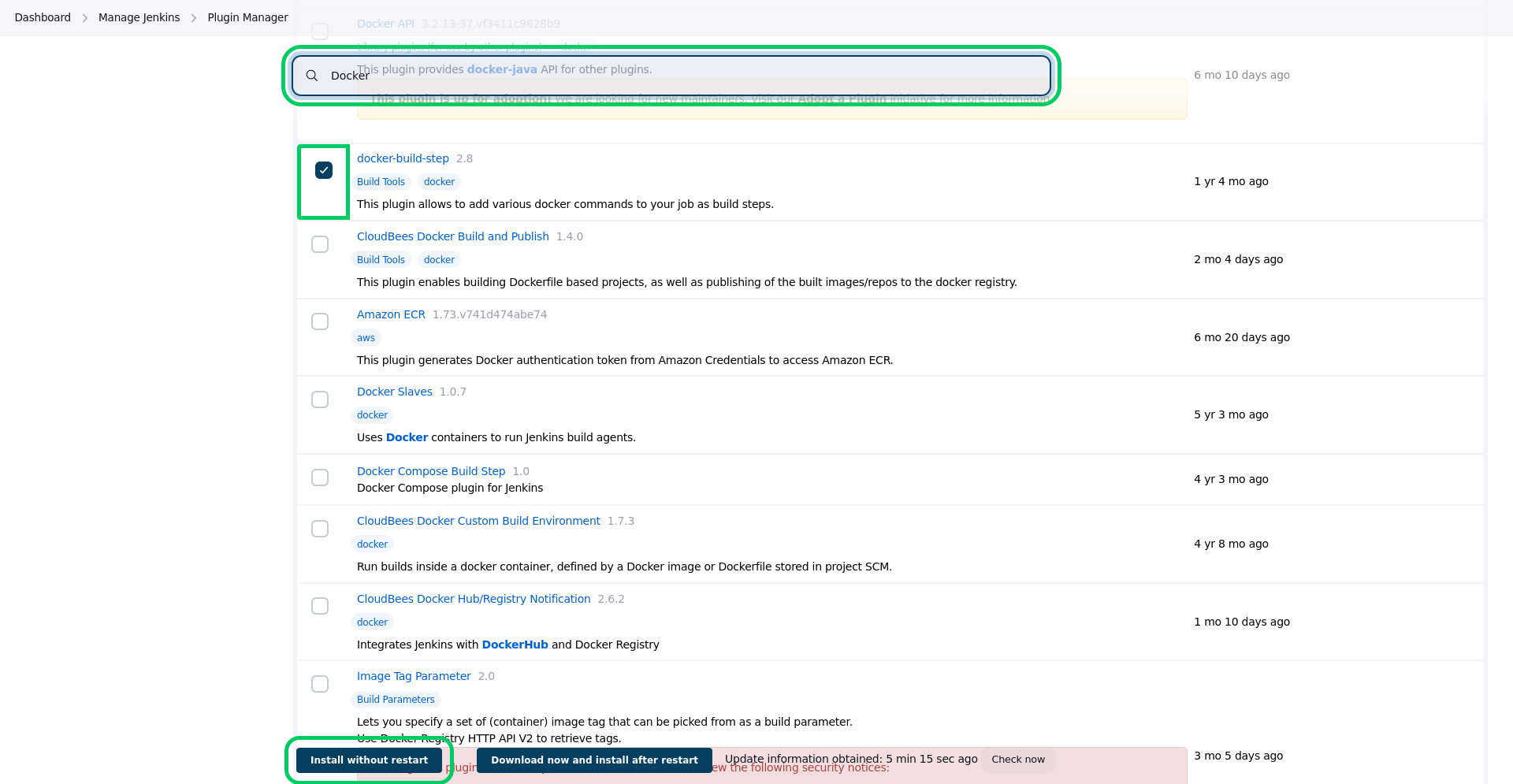Select CloudBees Docker Hub/Registry Notification checkbox

pos(320,606)
